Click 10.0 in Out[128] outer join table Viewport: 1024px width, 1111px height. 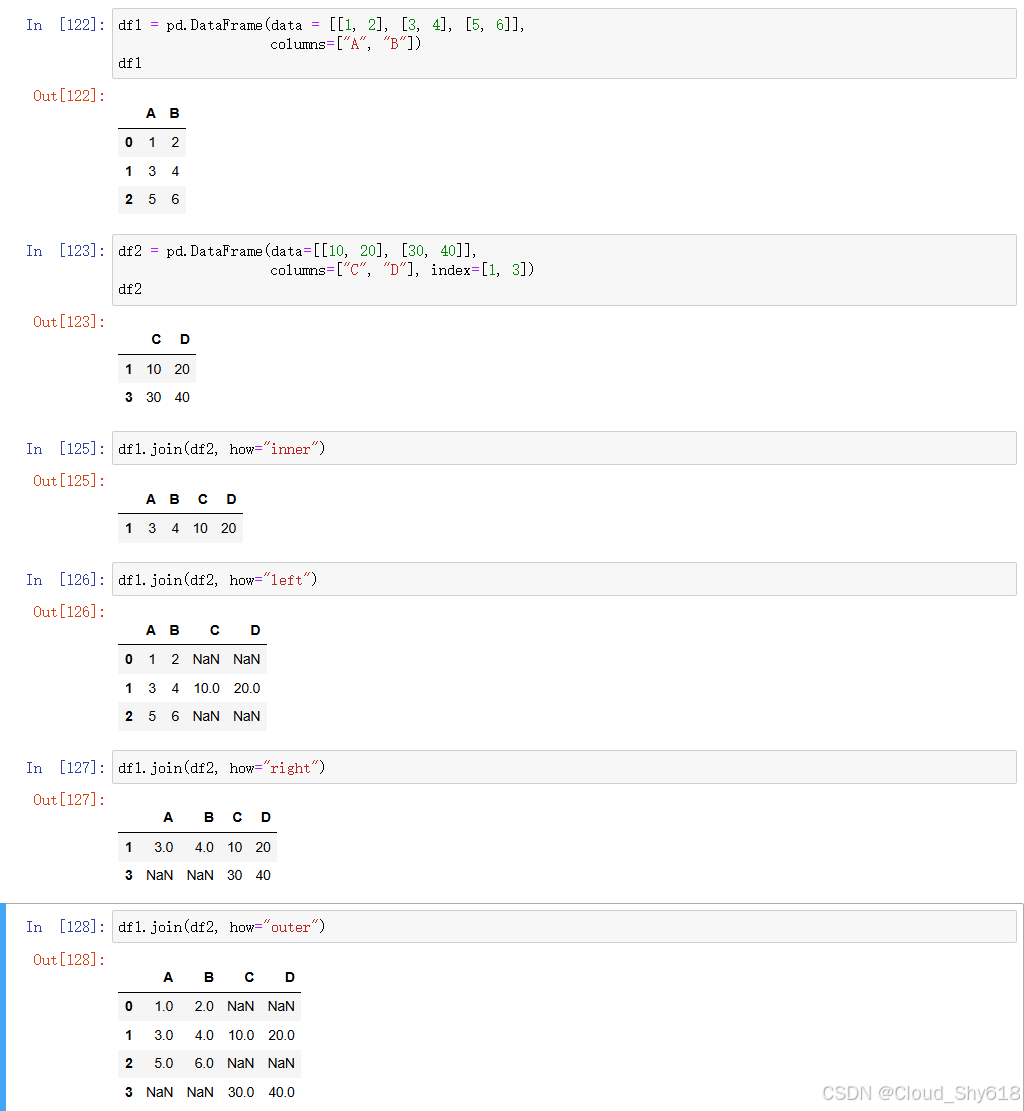coord(241,1035)
